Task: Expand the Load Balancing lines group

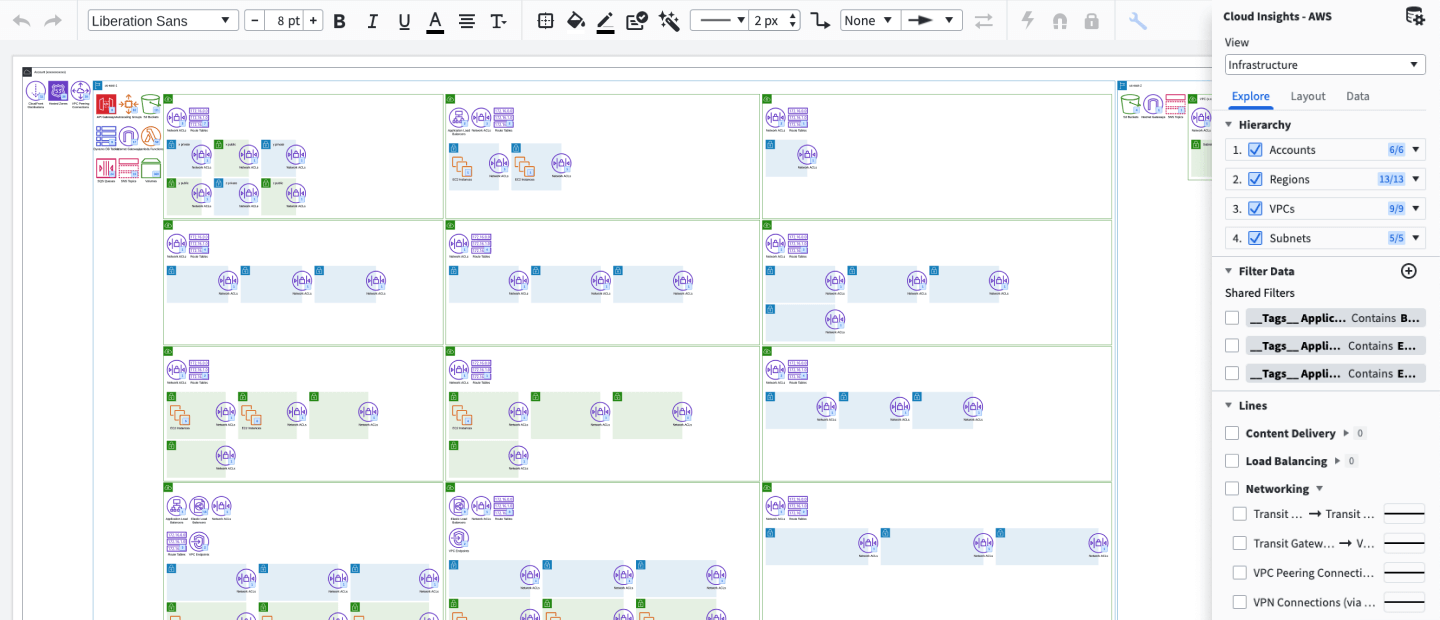Action: point(1337,462)
